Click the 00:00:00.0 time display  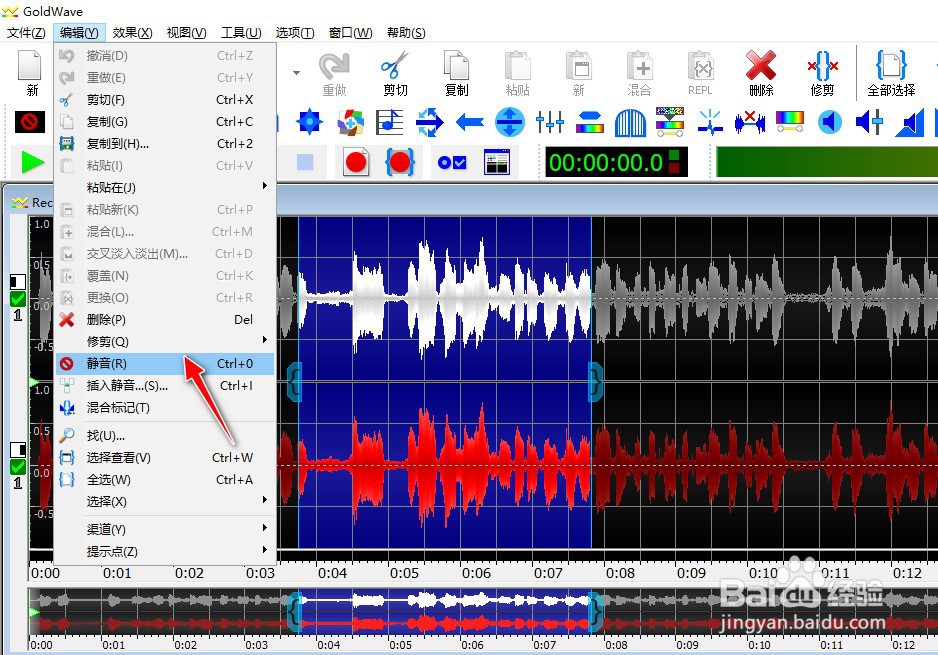(616, 162)
